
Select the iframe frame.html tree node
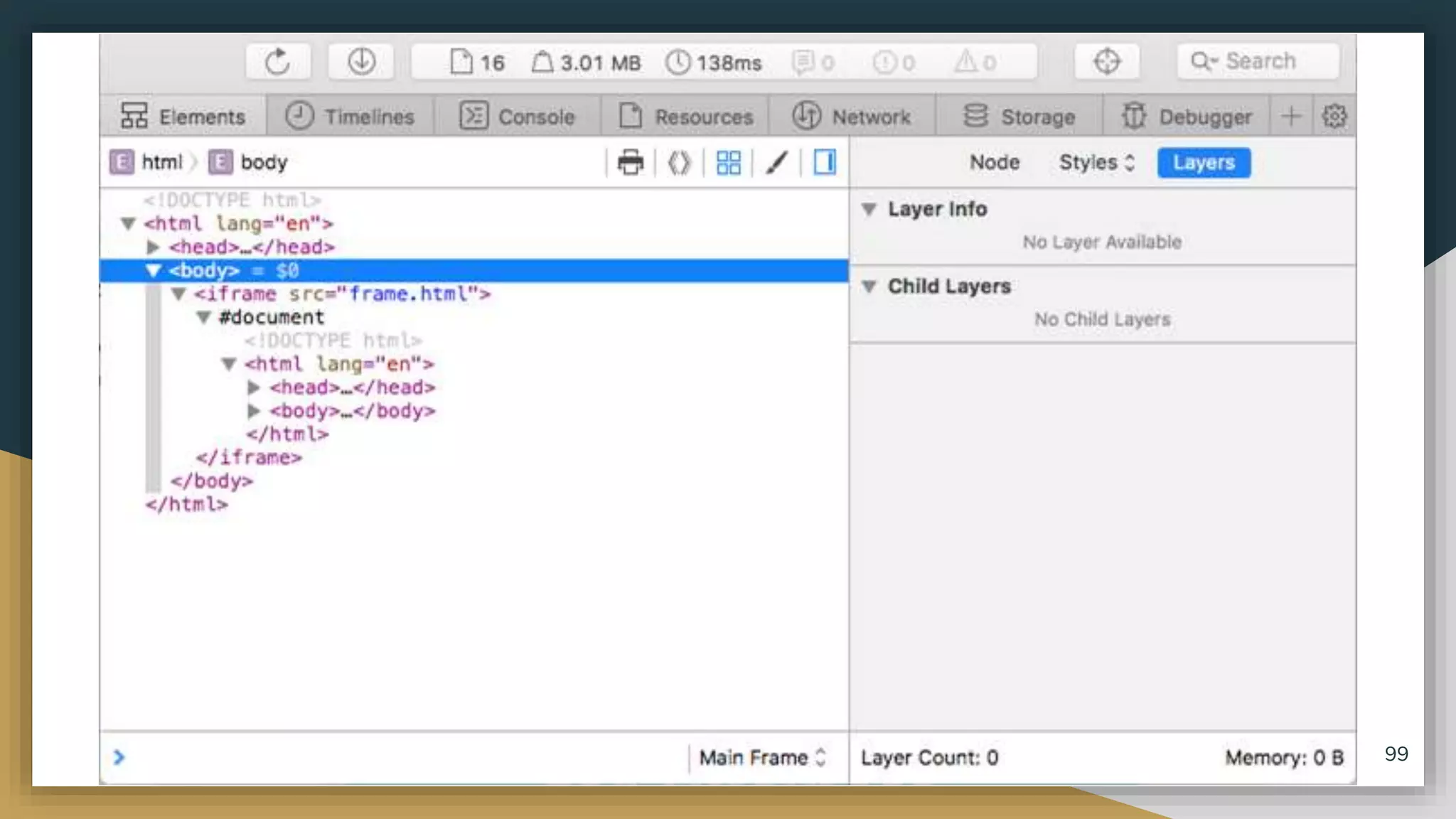click(341, 294)
